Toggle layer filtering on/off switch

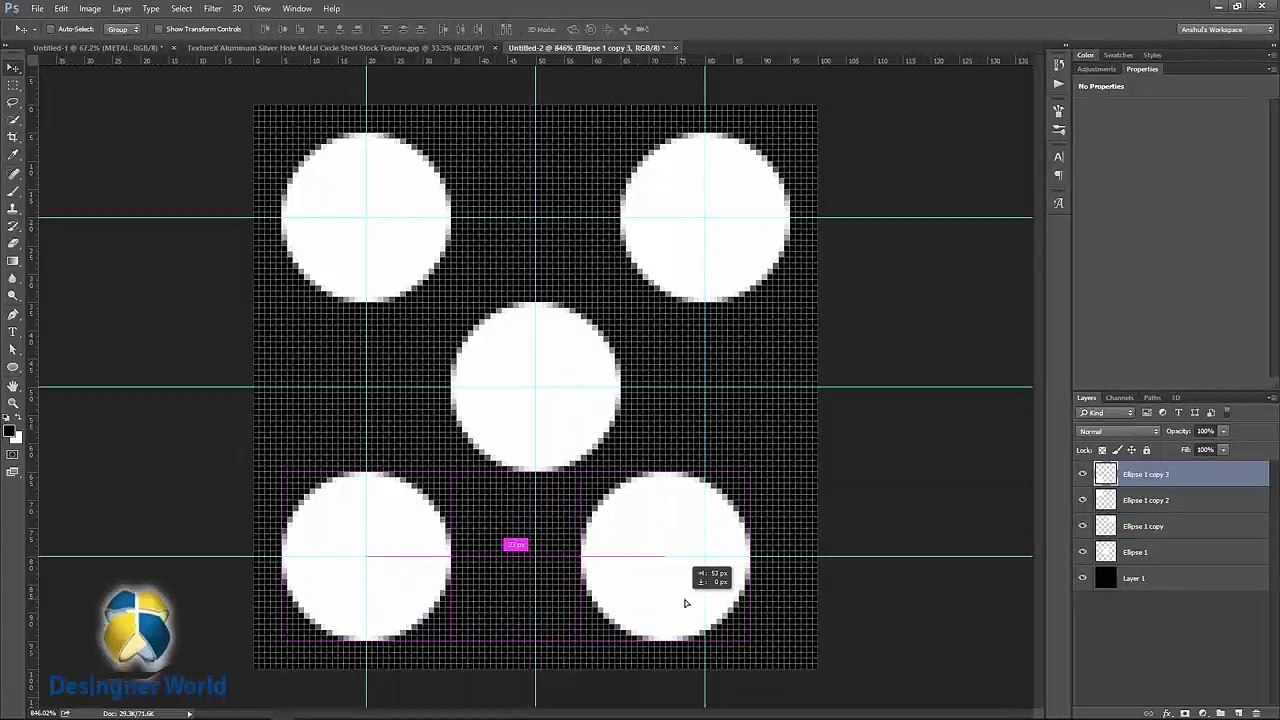(1227, 413)
